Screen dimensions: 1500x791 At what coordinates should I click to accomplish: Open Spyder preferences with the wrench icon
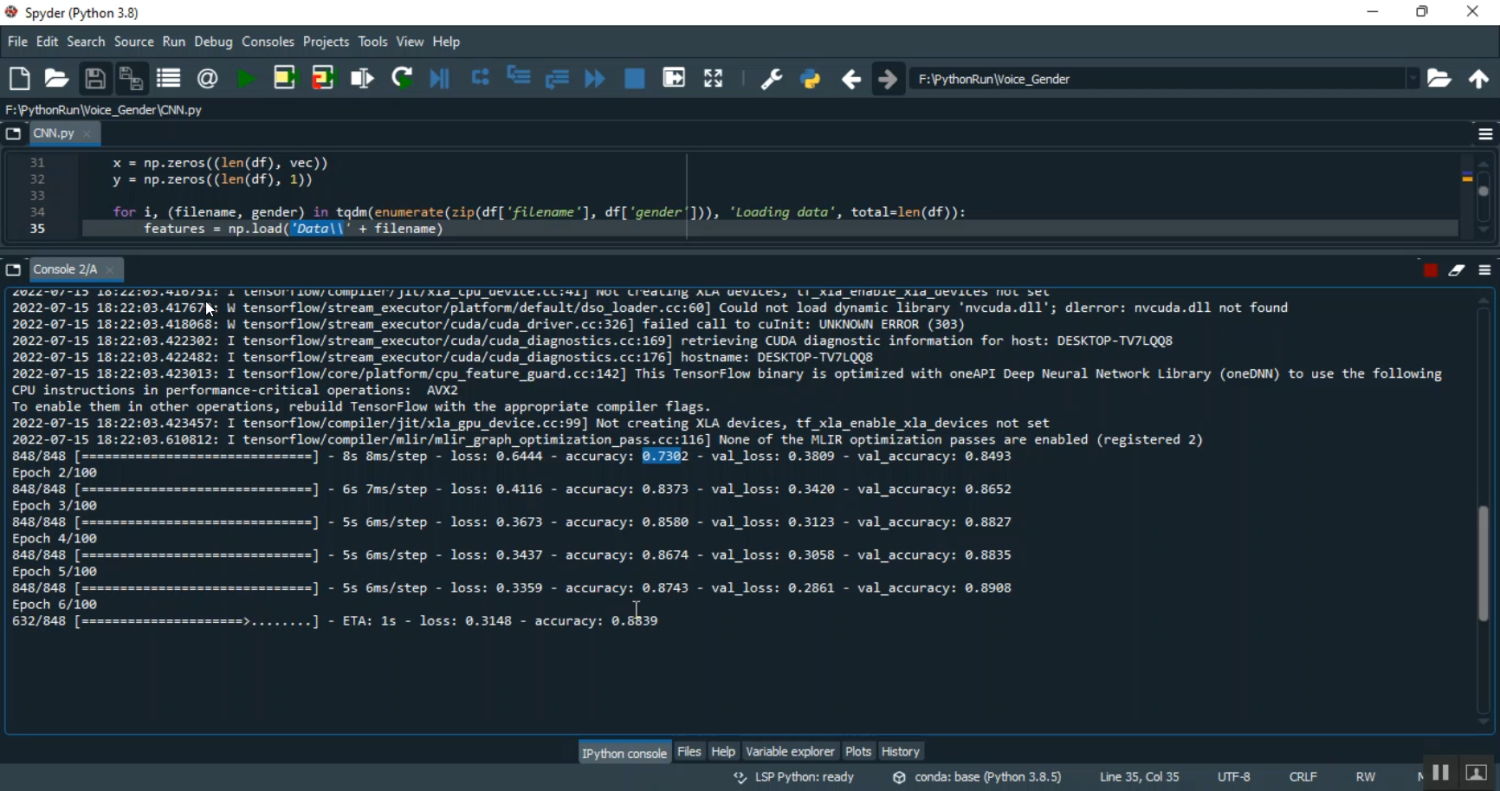[772, 78]
